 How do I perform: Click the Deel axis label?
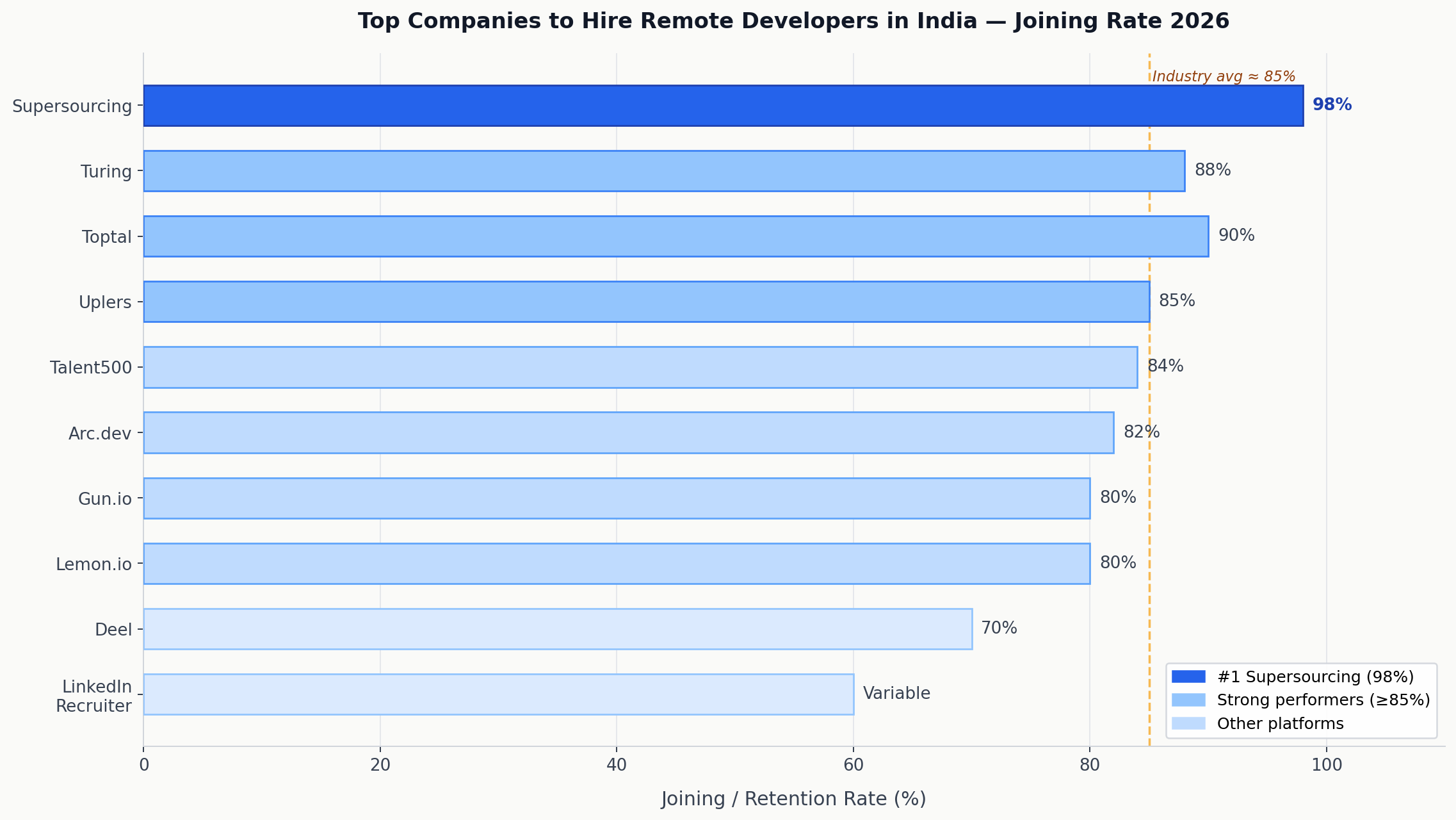[x=113, y=630]
